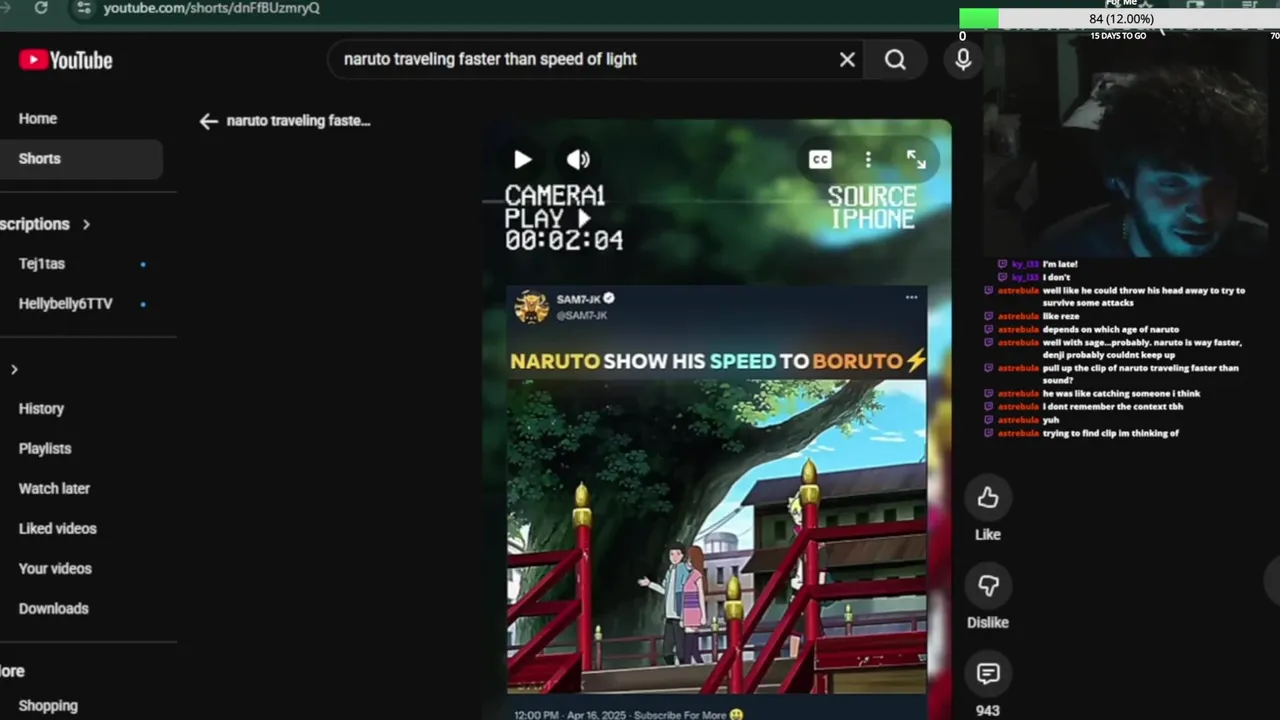Image resolution: width=1280 pixels, height=720 pixels.
Task: Click the 'NARUTO SHOW HIS SPEED TO BORUTO' caption
Action: [718, 361]
